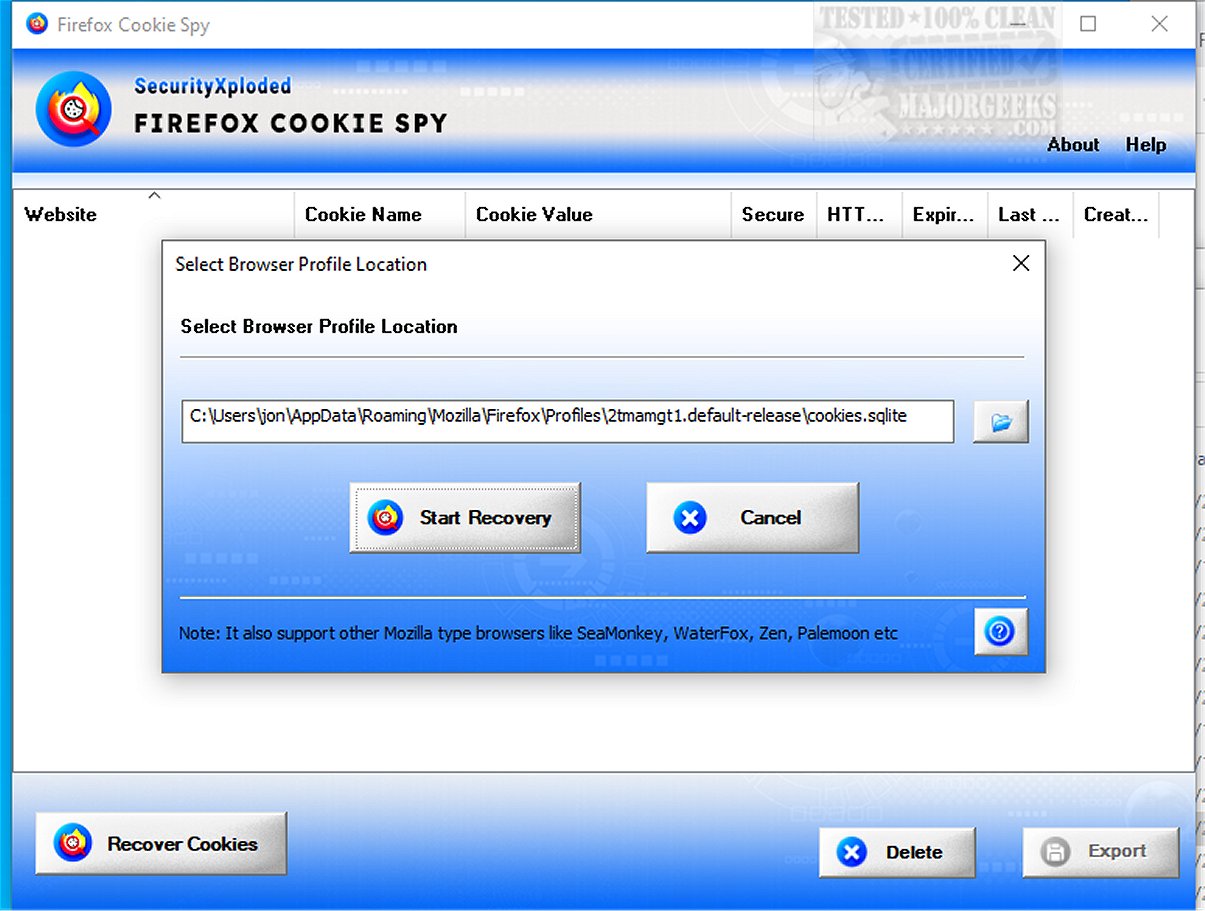Open the blue question mark help icon in dialog
The width and height of the screenshot is (1205, 911).
pyautogui.click(x=1000, y=632)
